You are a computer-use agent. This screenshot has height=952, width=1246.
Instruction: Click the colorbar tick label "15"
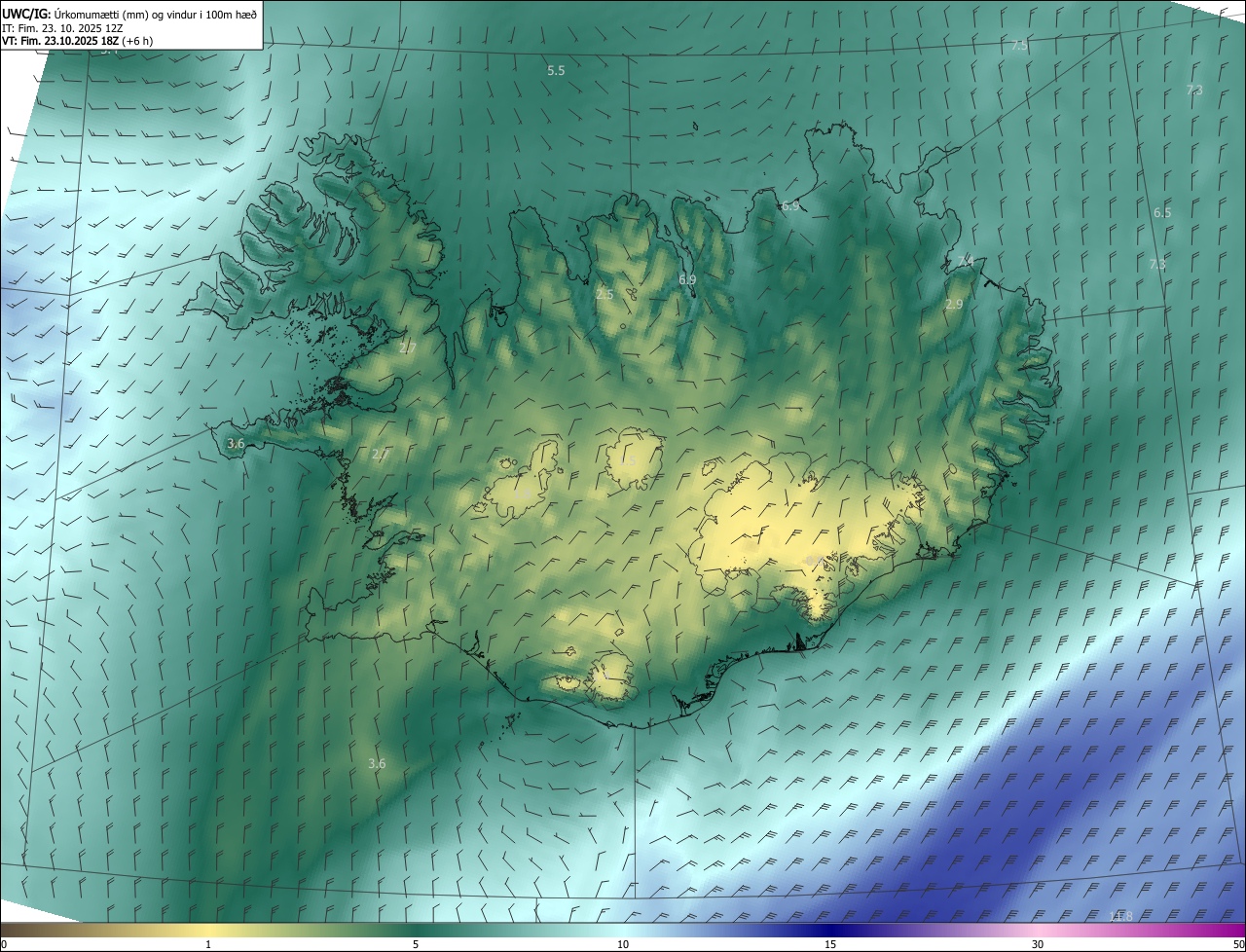point(830,944)
